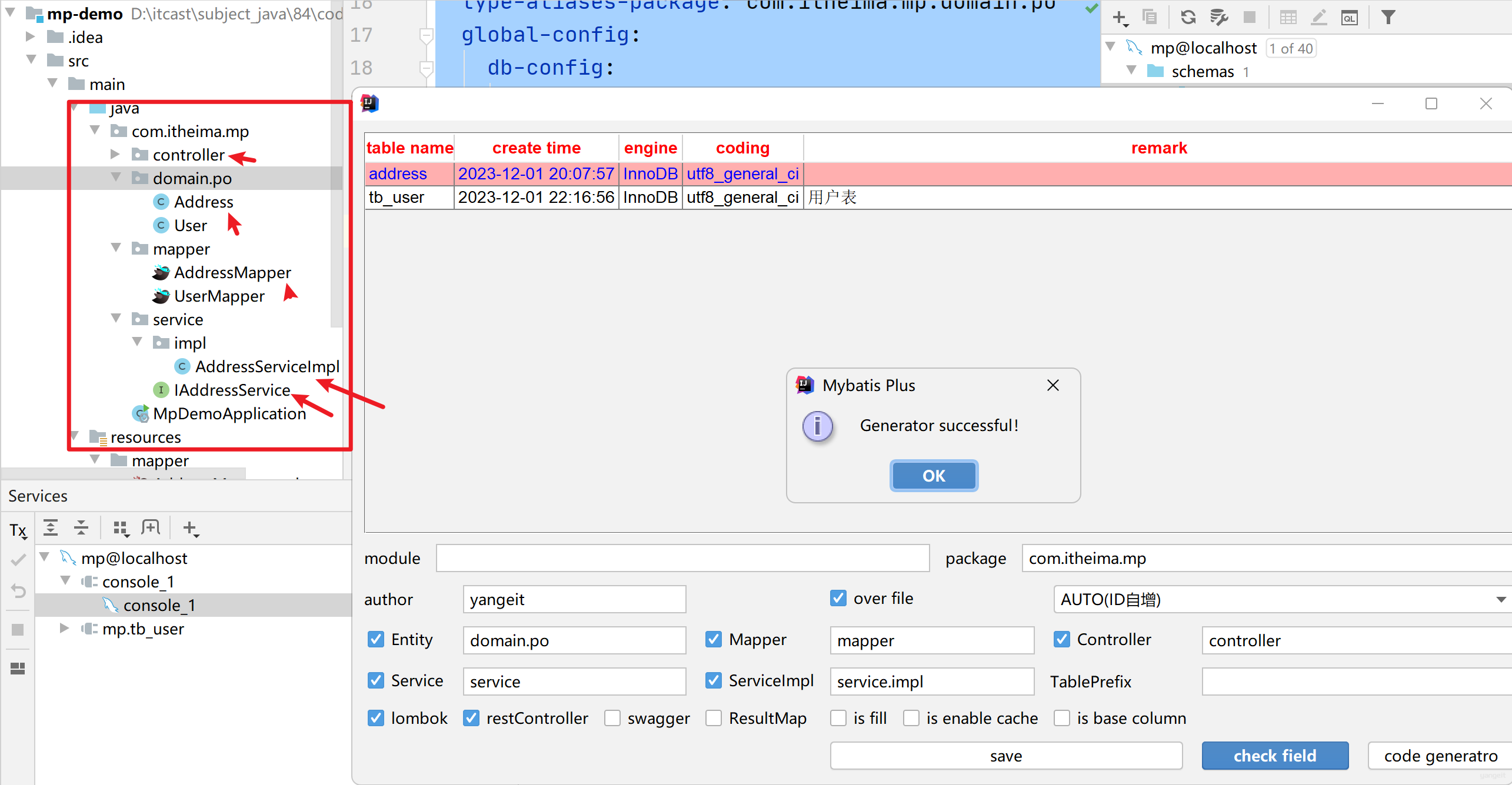1512x785 pixels.
Task: Select the address table row
Action: [938, 174]
